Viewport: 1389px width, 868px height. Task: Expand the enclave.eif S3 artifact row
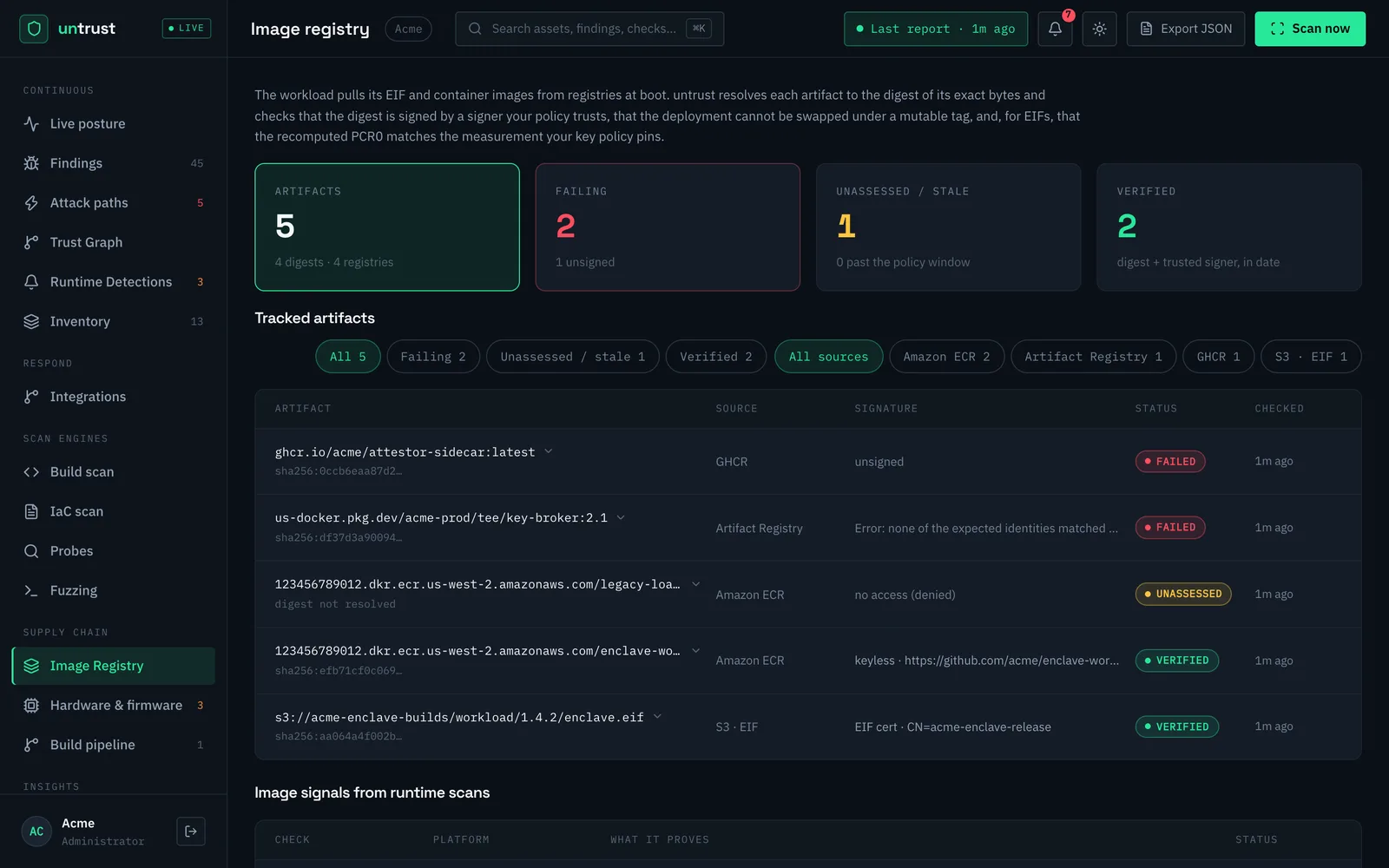pyautogui.click(x=657, y=717)
